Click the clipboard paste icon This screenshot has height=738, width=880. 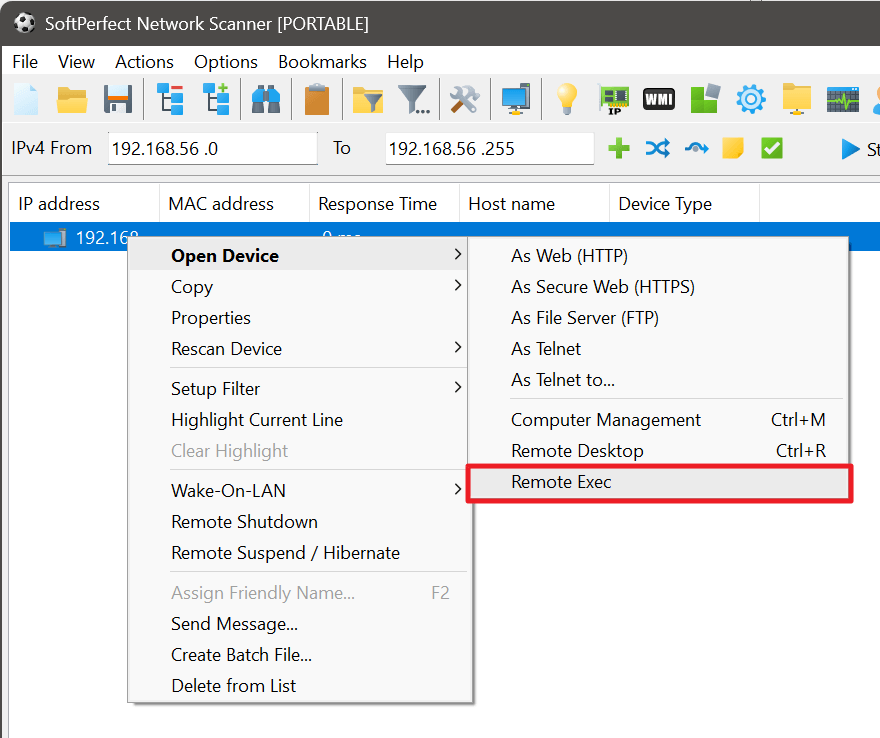click(x=317, y=100)
